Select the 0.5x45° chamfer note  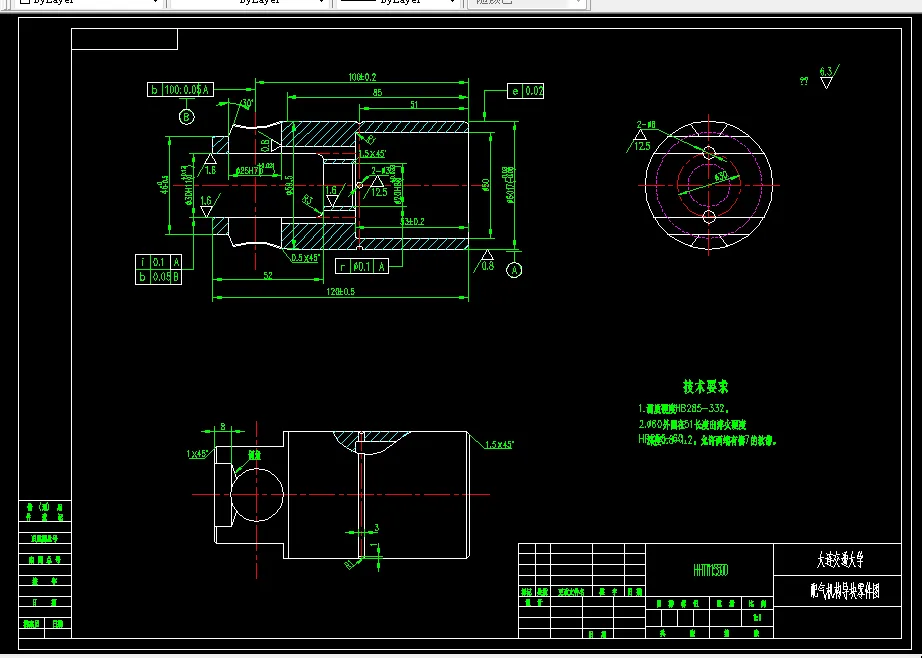(305, 258)
